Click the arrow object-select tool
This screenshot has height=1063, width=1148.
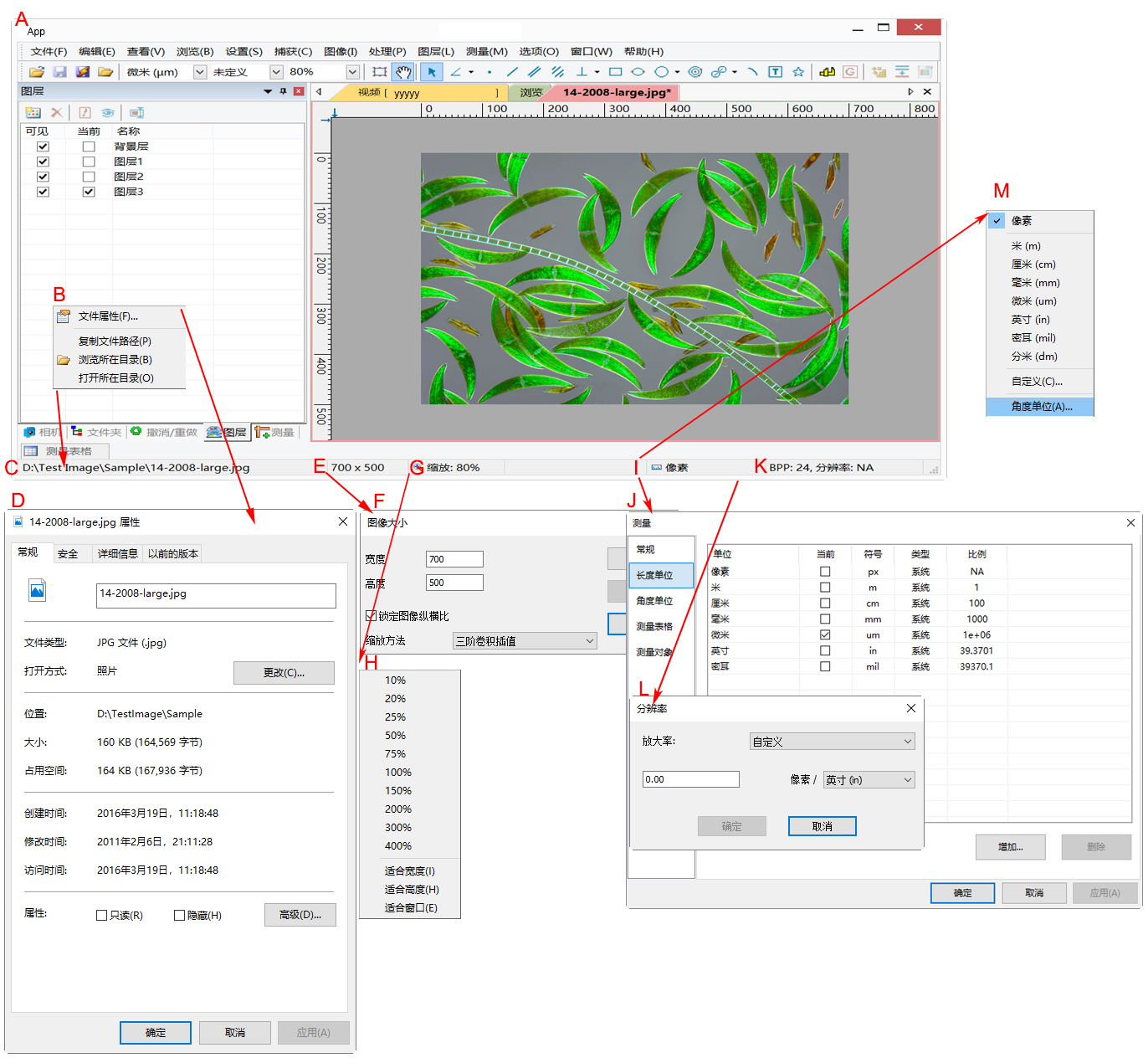point(431,72)
